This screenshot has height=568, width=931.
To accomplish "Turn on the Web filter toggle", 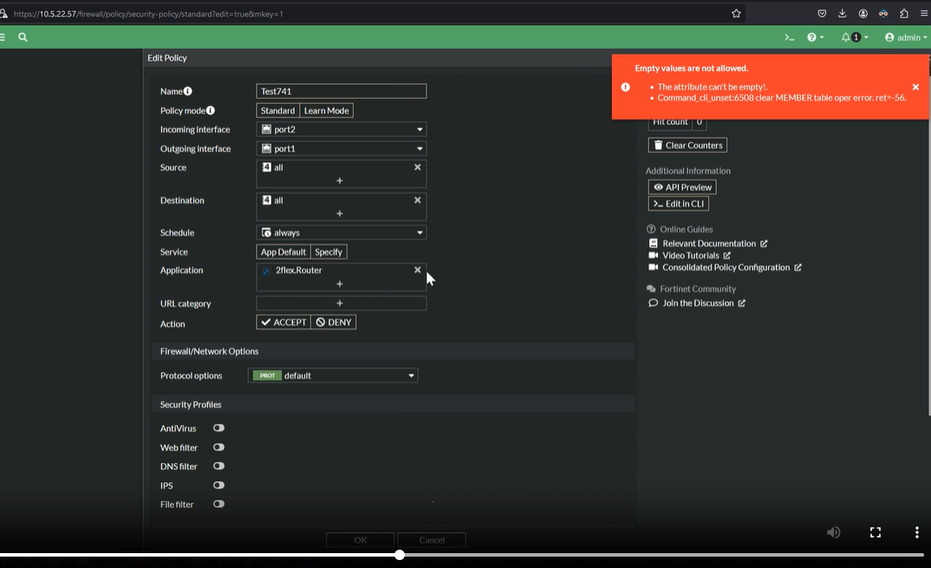I will coord(218,447).
